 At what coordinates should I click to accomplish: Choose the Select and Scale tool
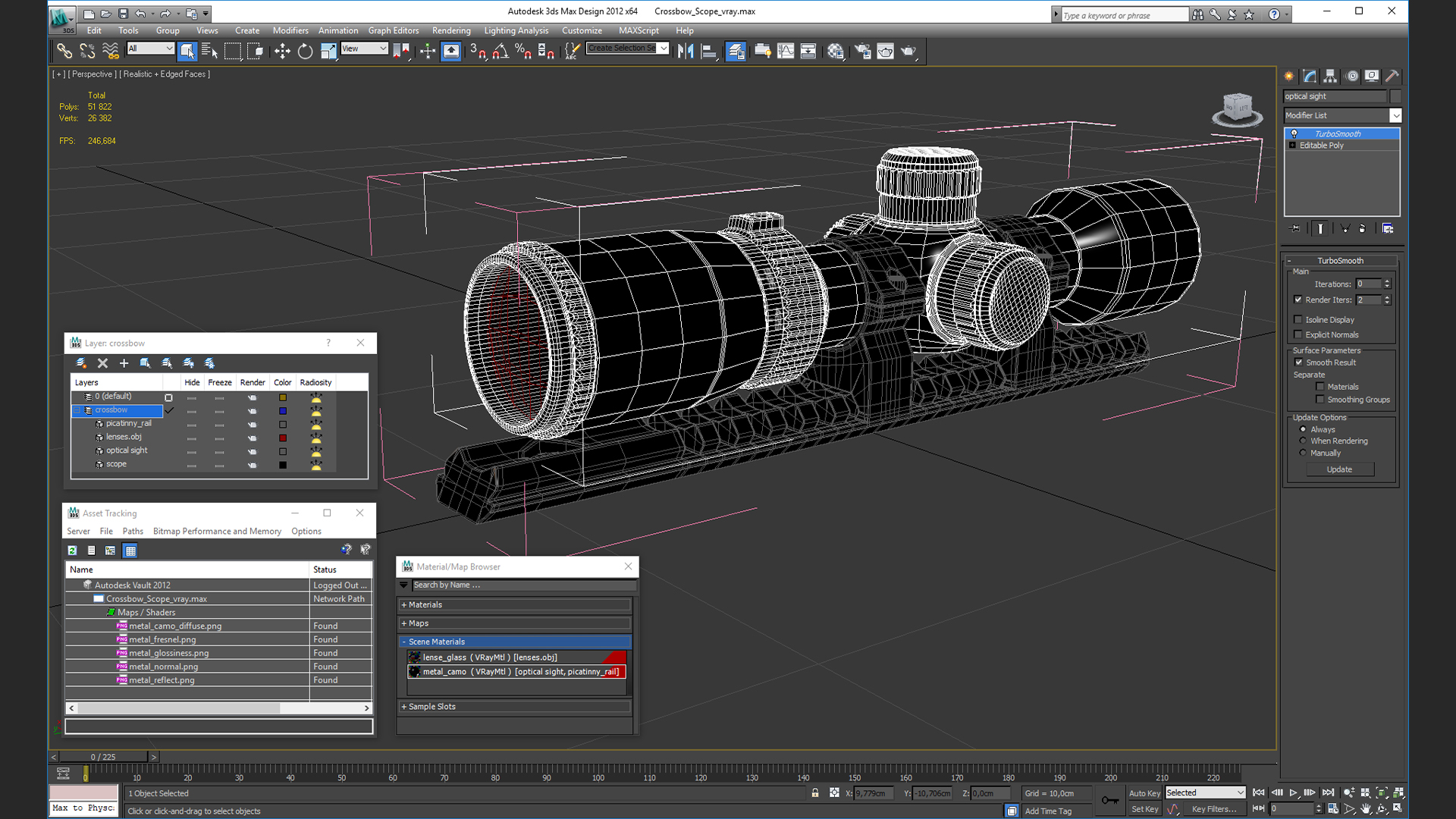pos(328,51)
